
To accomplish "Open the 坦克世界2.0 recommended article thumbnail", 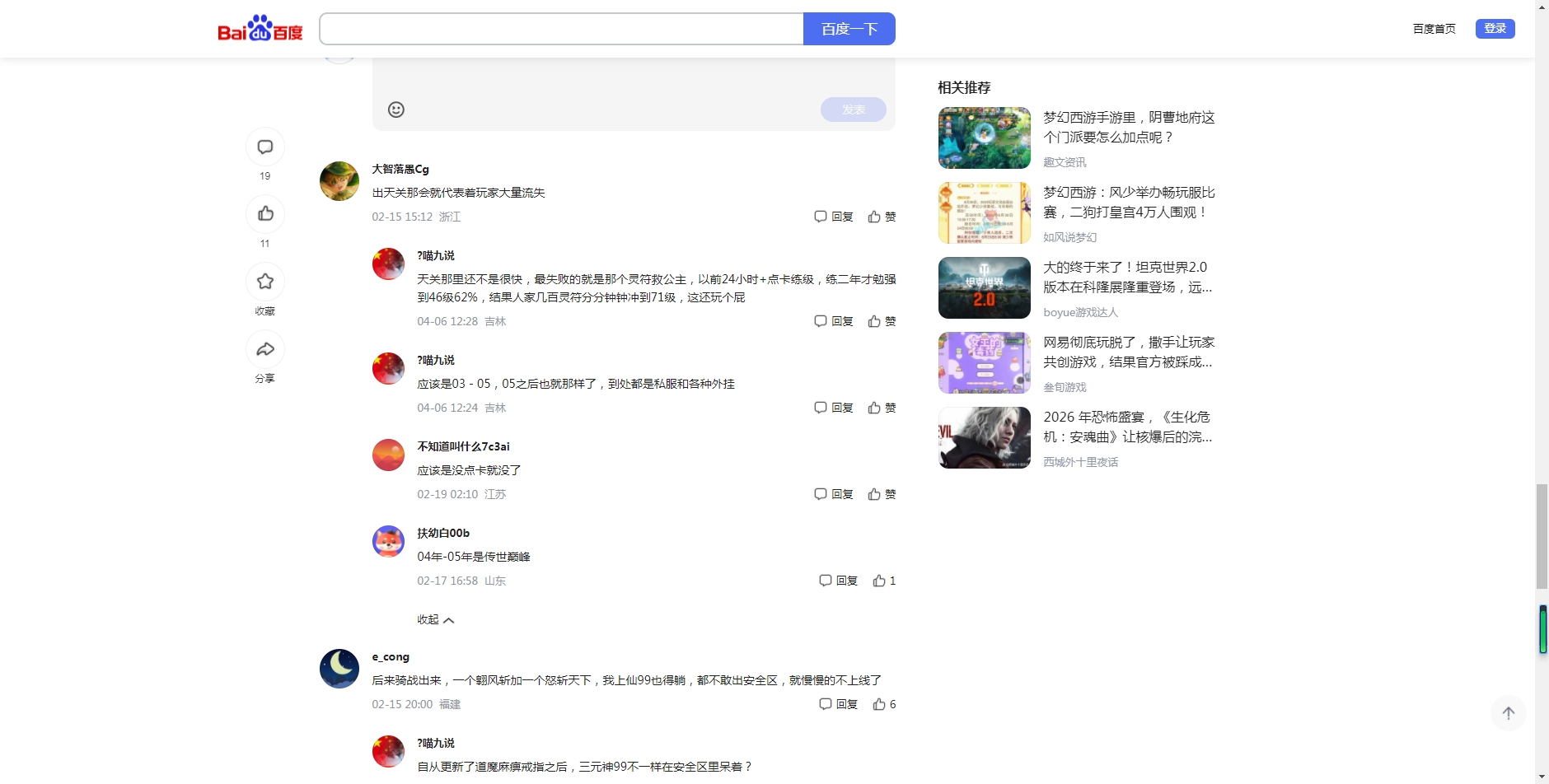I will 984,287.
